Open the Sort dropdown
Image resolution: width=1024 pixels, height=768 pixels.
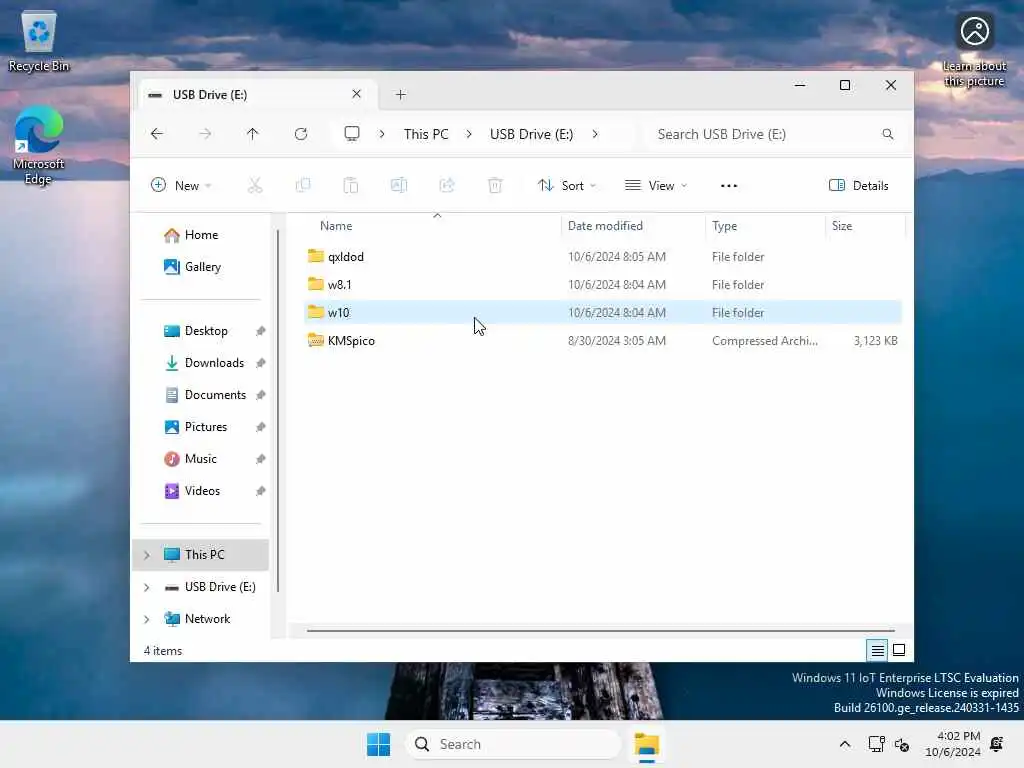566,185
